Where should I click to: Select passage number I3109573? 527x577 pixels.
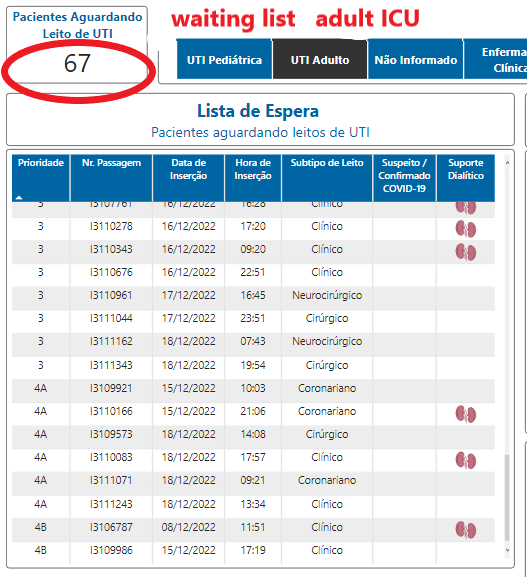111,434
